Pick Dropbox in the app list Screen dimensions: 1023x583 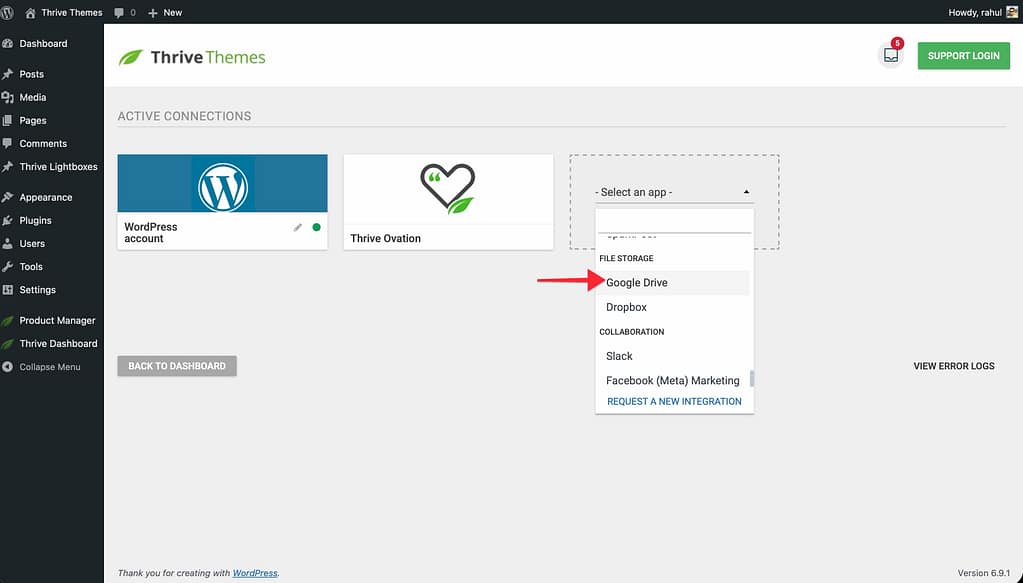(x=626, y=307)
